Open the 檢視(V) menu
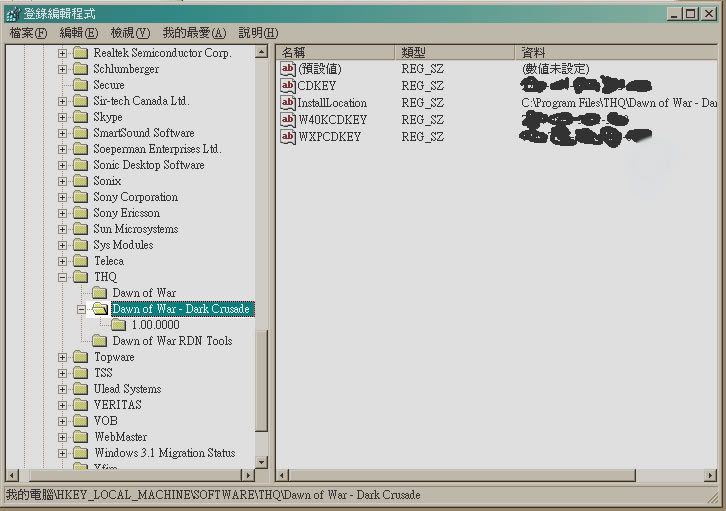726x511 pixels. coord(131,33)
